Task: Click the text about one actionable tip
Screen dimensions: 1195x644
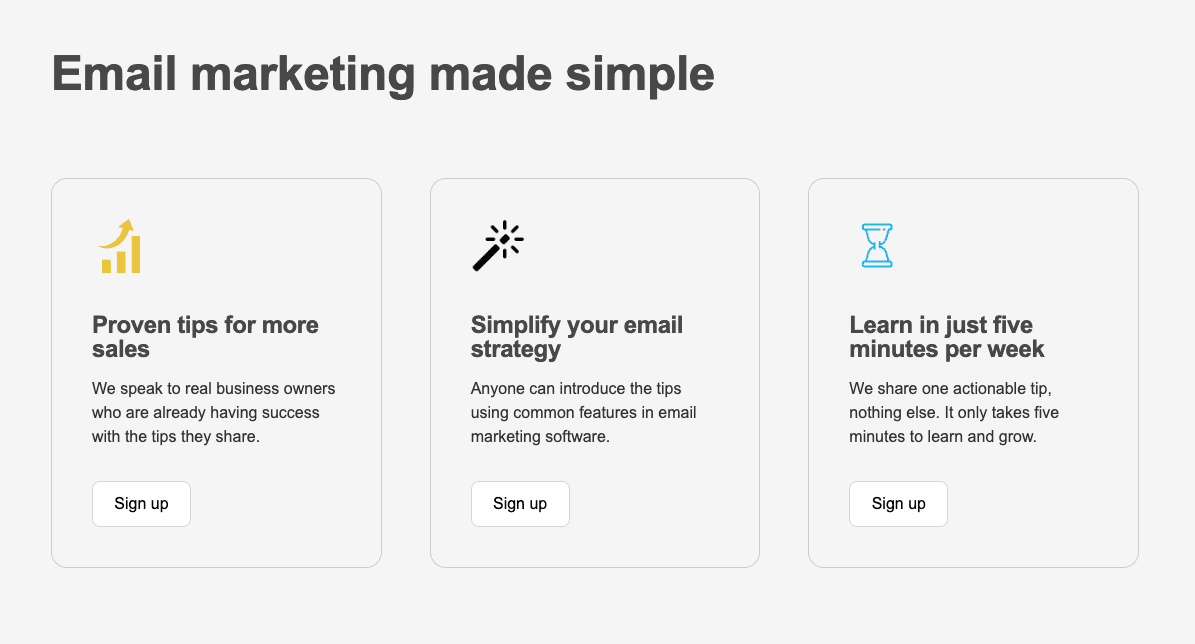Action: (954, 412)
